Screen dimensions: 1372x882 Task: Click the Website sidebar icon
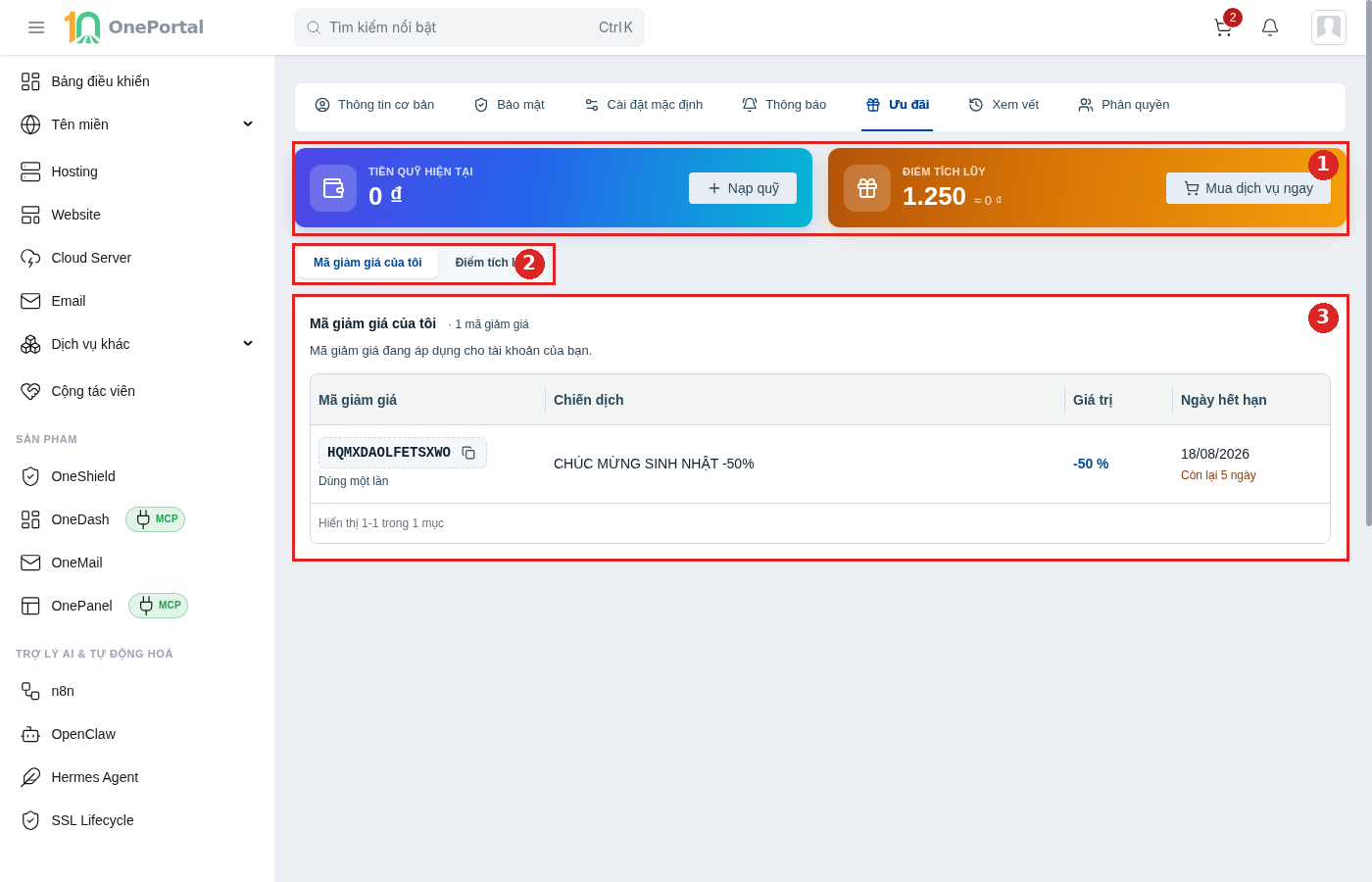click(30, 215)
